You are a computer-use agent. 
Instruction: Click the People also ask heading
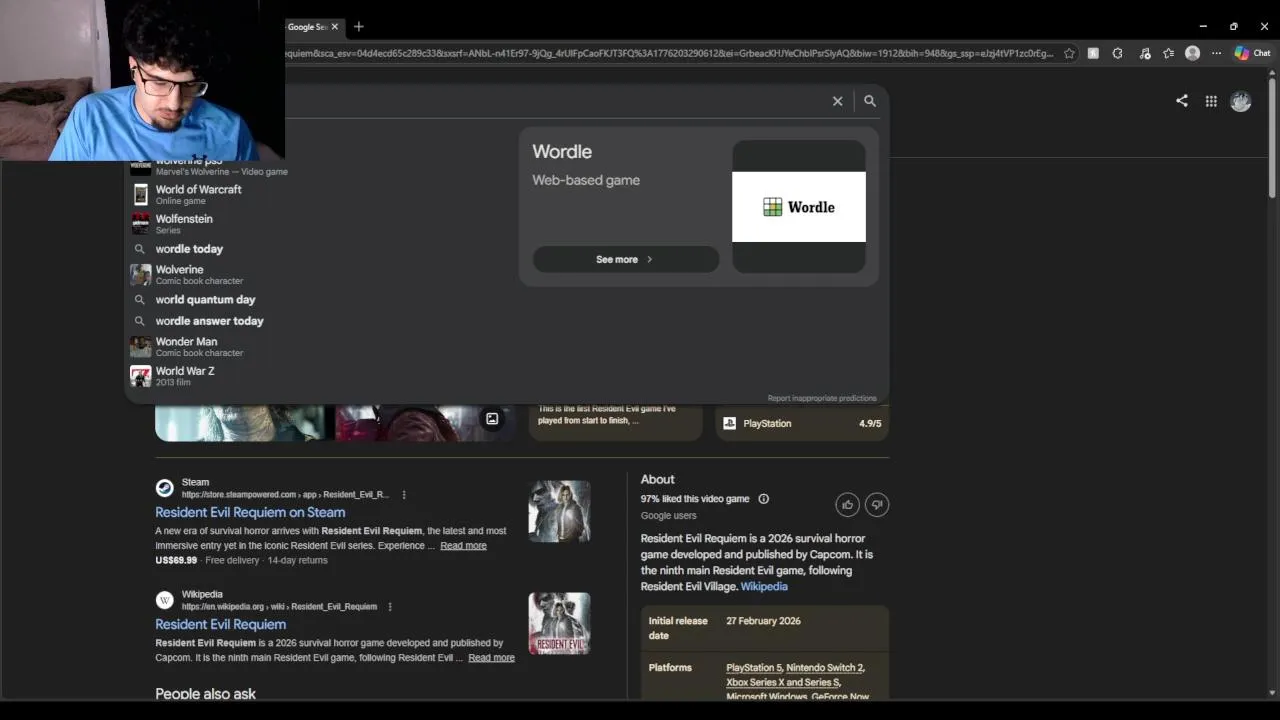point(205,693)
